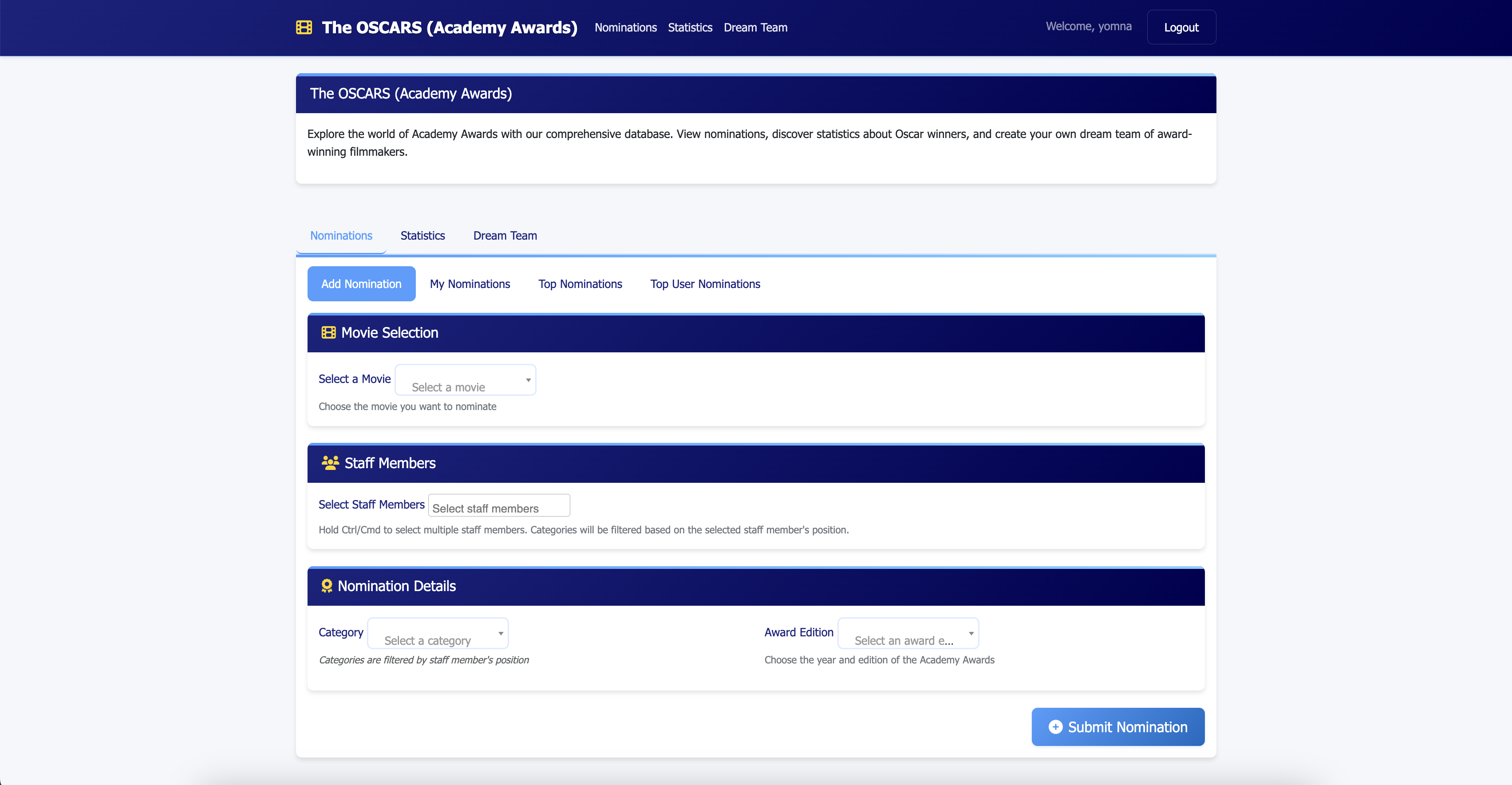This screenshot has width=1512, height=785.
Task: Click the Logout button
Action: click(x=1181, y=28)
